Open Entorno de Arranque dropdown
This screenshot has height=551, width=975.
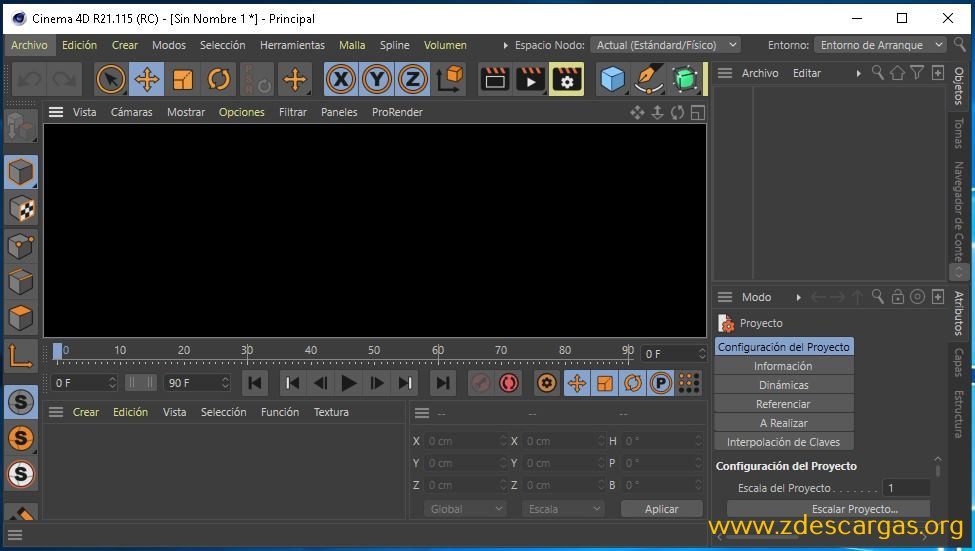click(880, 45)
